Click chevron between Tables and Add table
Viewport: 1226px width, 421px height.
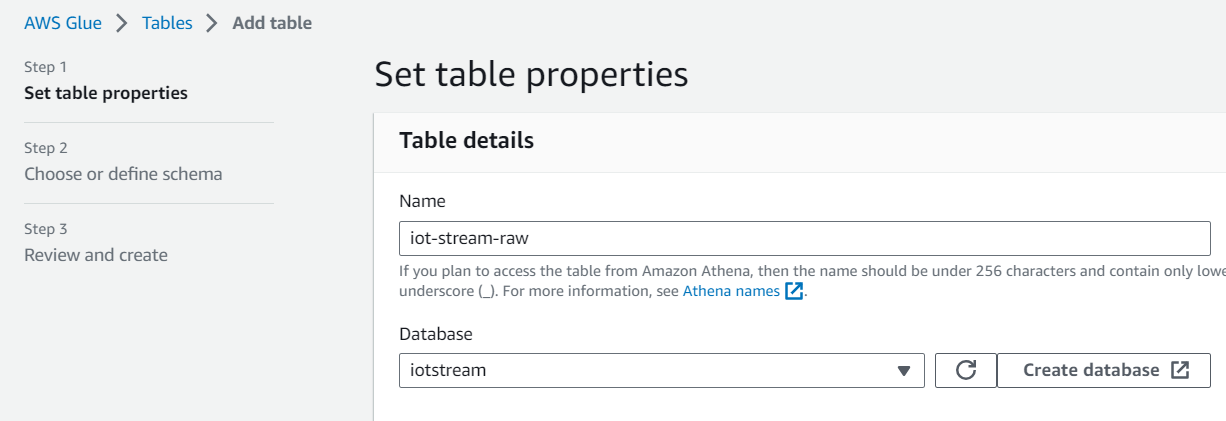pyautogui.click(x=212, y=23)
